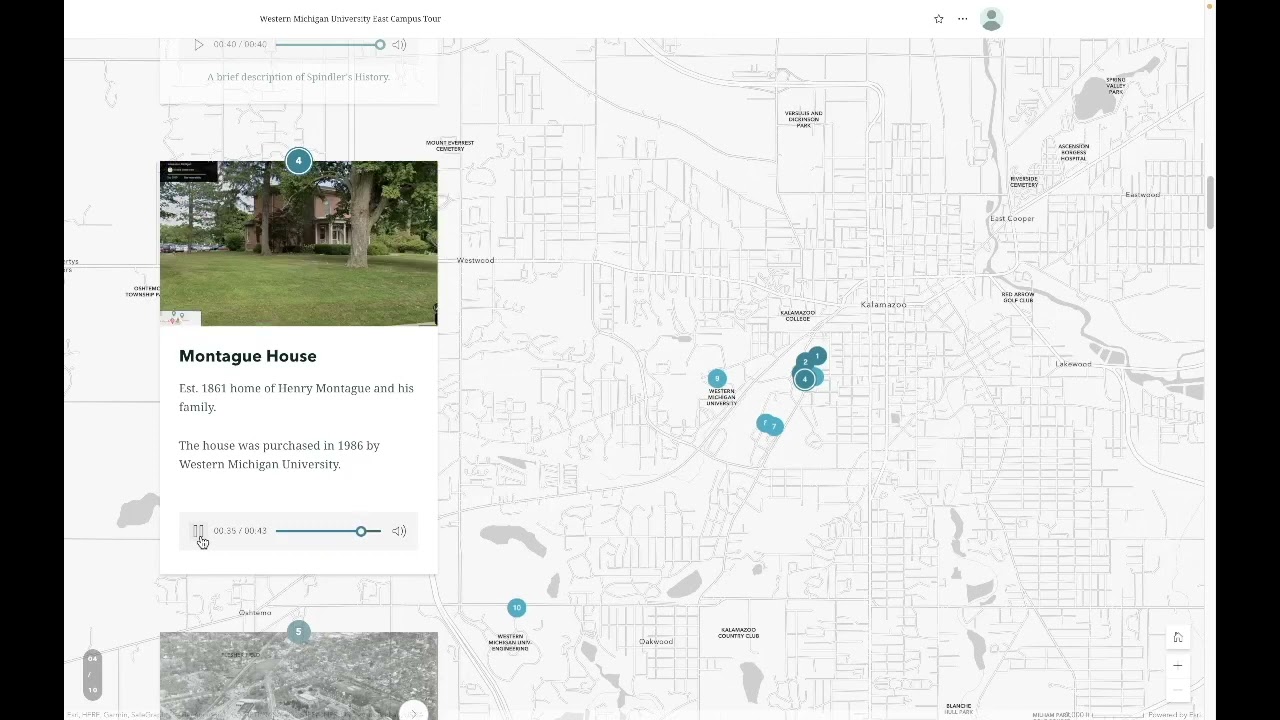The image size is (1280, 720).
Task: Click the 'Est. 1861 home of Henry Montague' text
Action: tap(296, 397)
